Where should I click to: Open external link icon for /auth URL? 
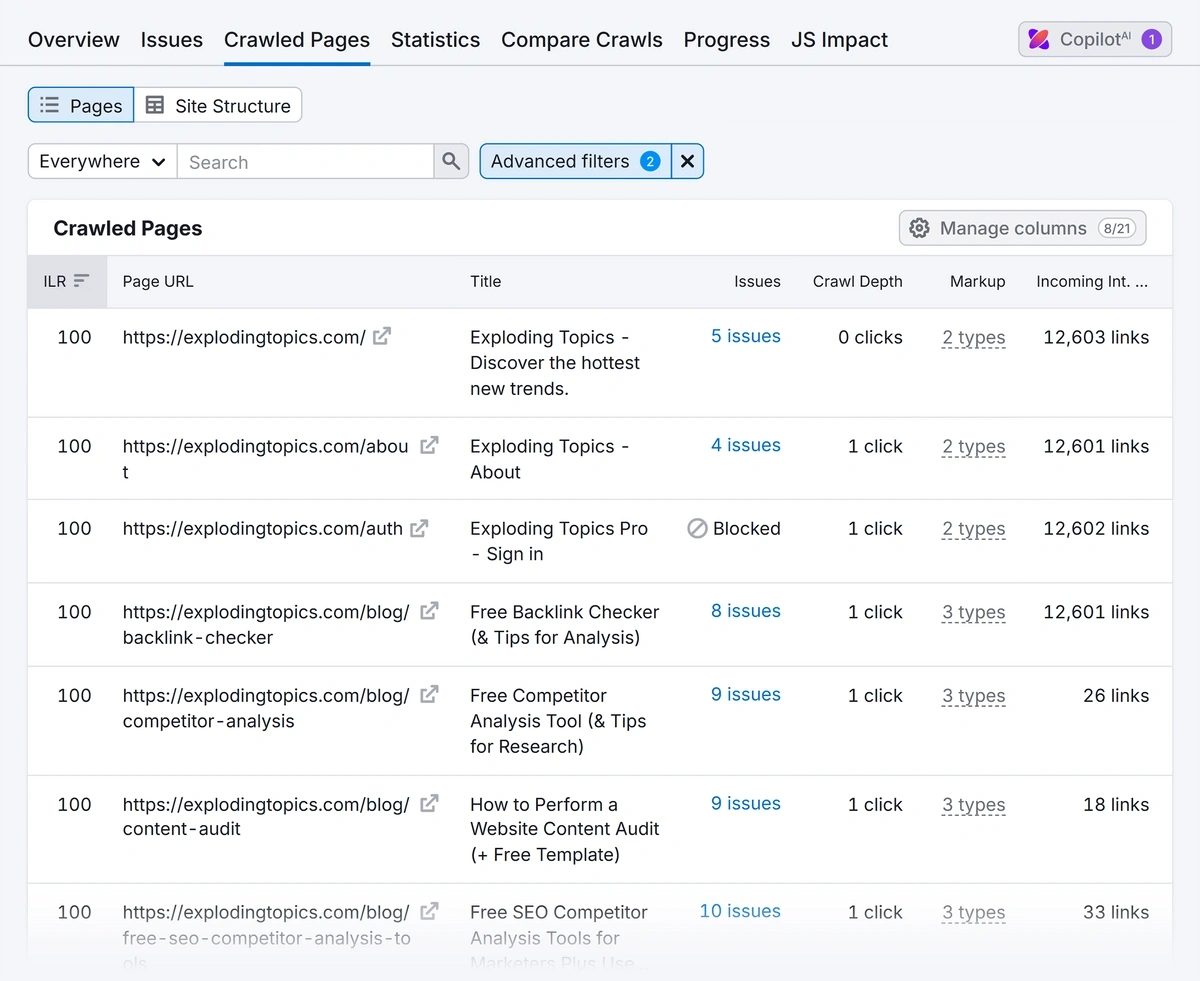pyautogui.click(x=419, y=528)
